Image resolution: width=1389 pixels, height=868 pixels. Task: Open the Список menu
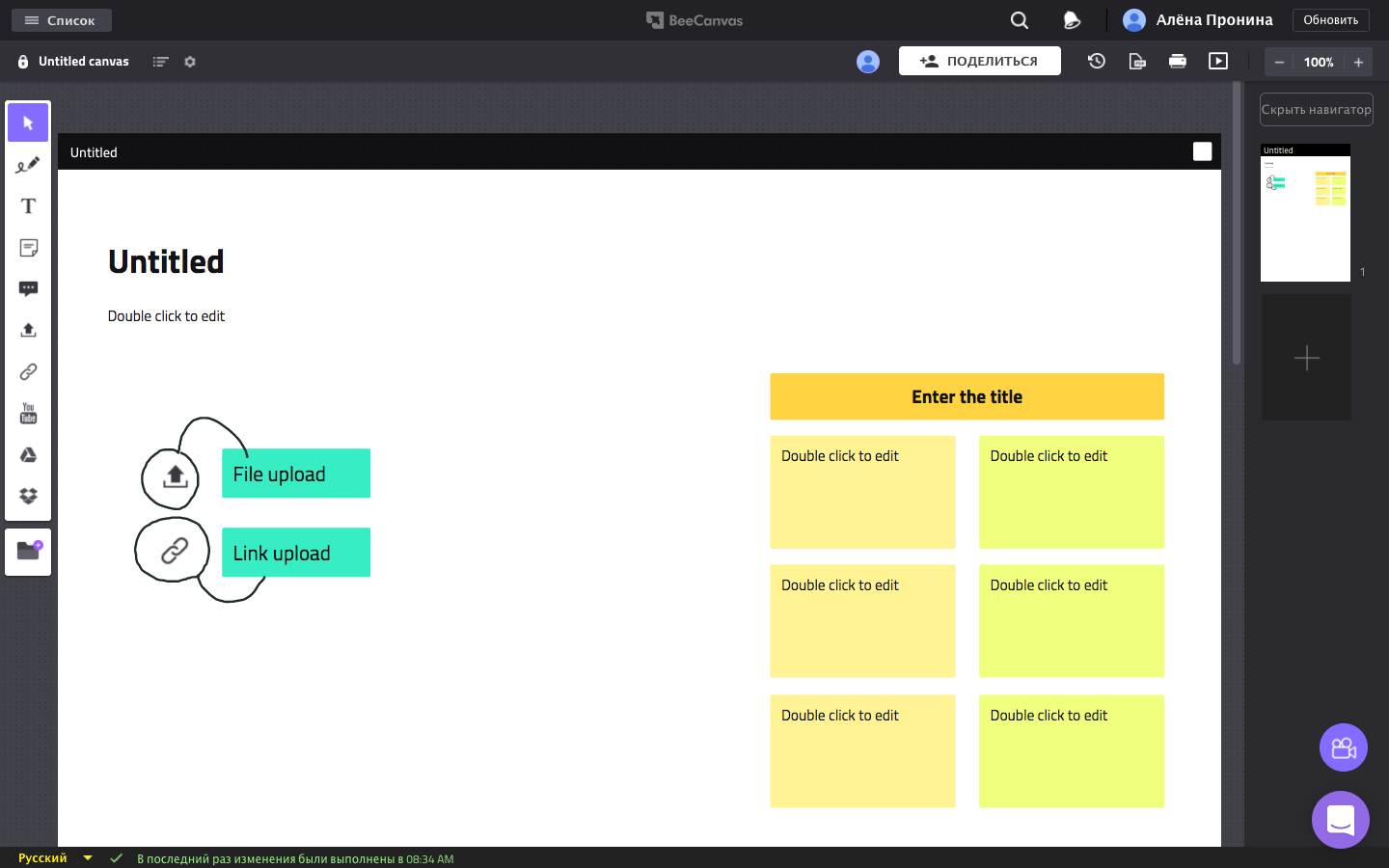[61, 20]
